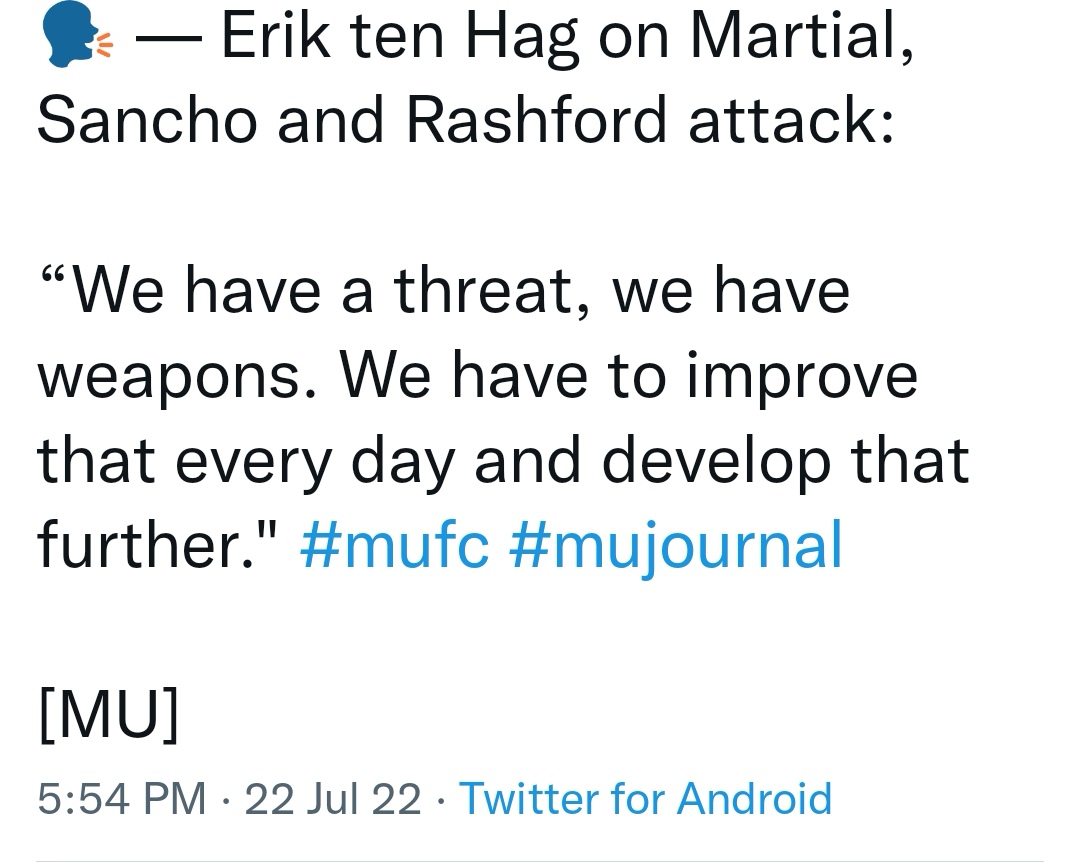
Task: Open the #mujournal hashtag link
Action: click(676, 547)
